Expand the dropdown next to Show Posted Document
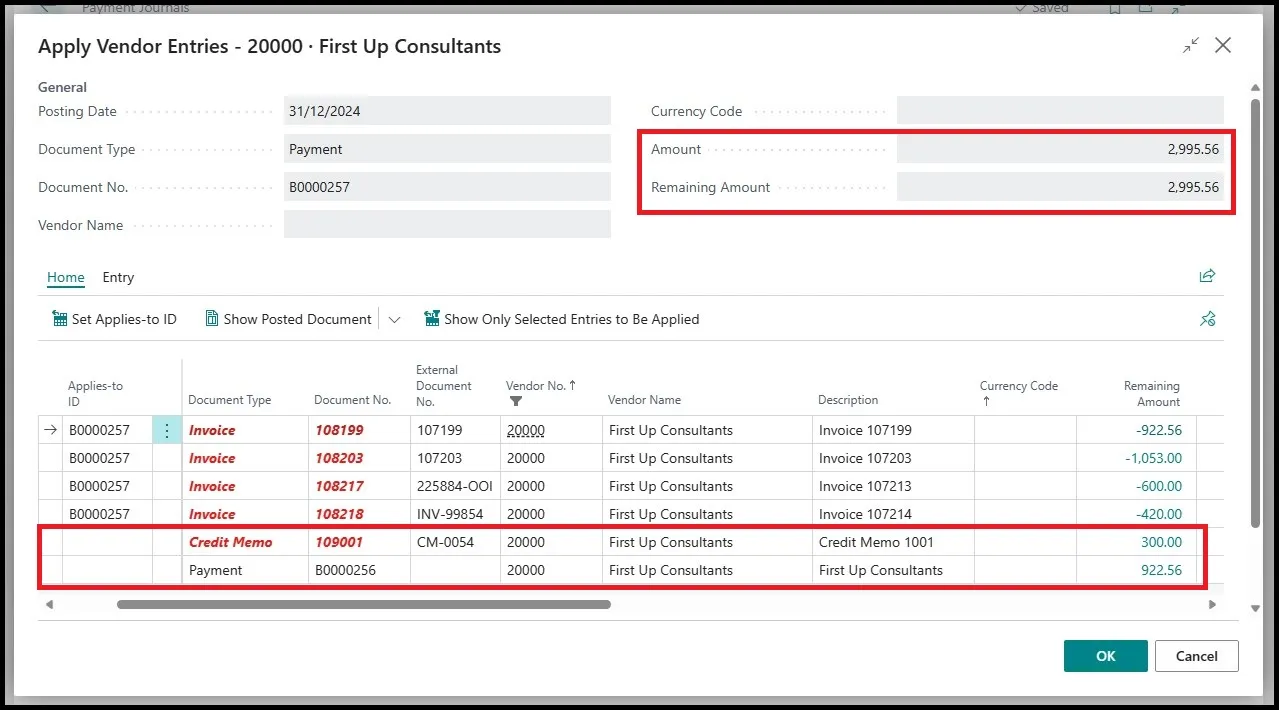 pos(394,320)
